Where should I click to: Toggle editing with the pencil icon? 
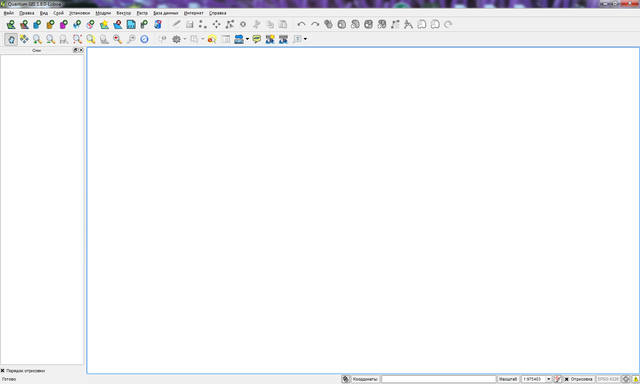pyautogui.click(x=176, y=24)
